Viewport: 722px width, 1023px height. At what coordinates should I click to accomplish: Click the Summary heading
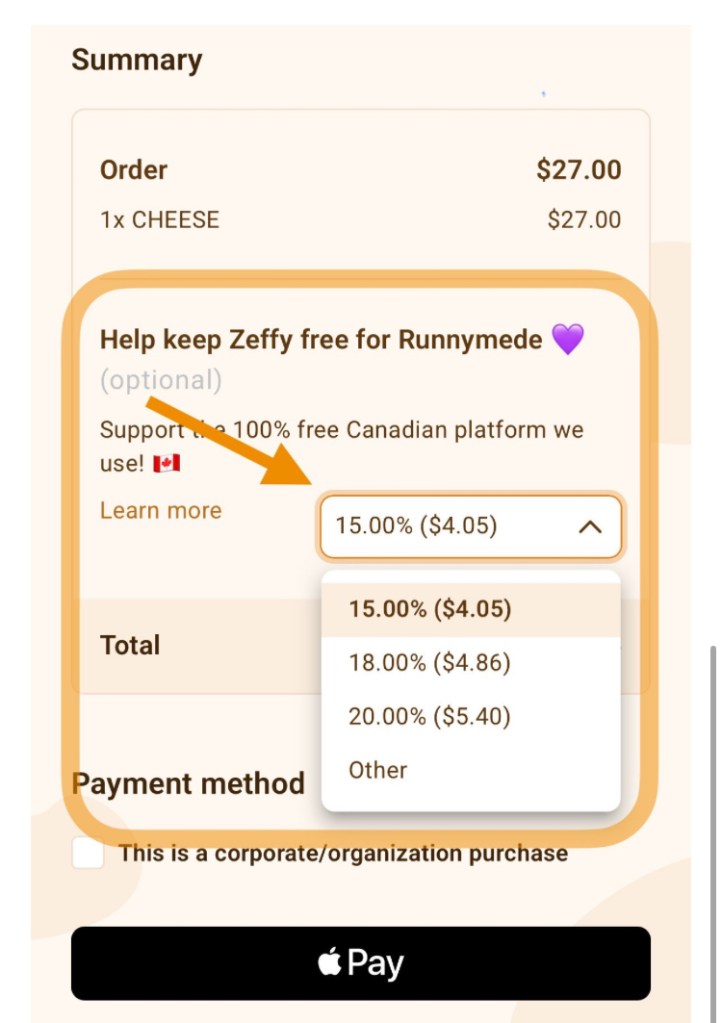[136, 60]
